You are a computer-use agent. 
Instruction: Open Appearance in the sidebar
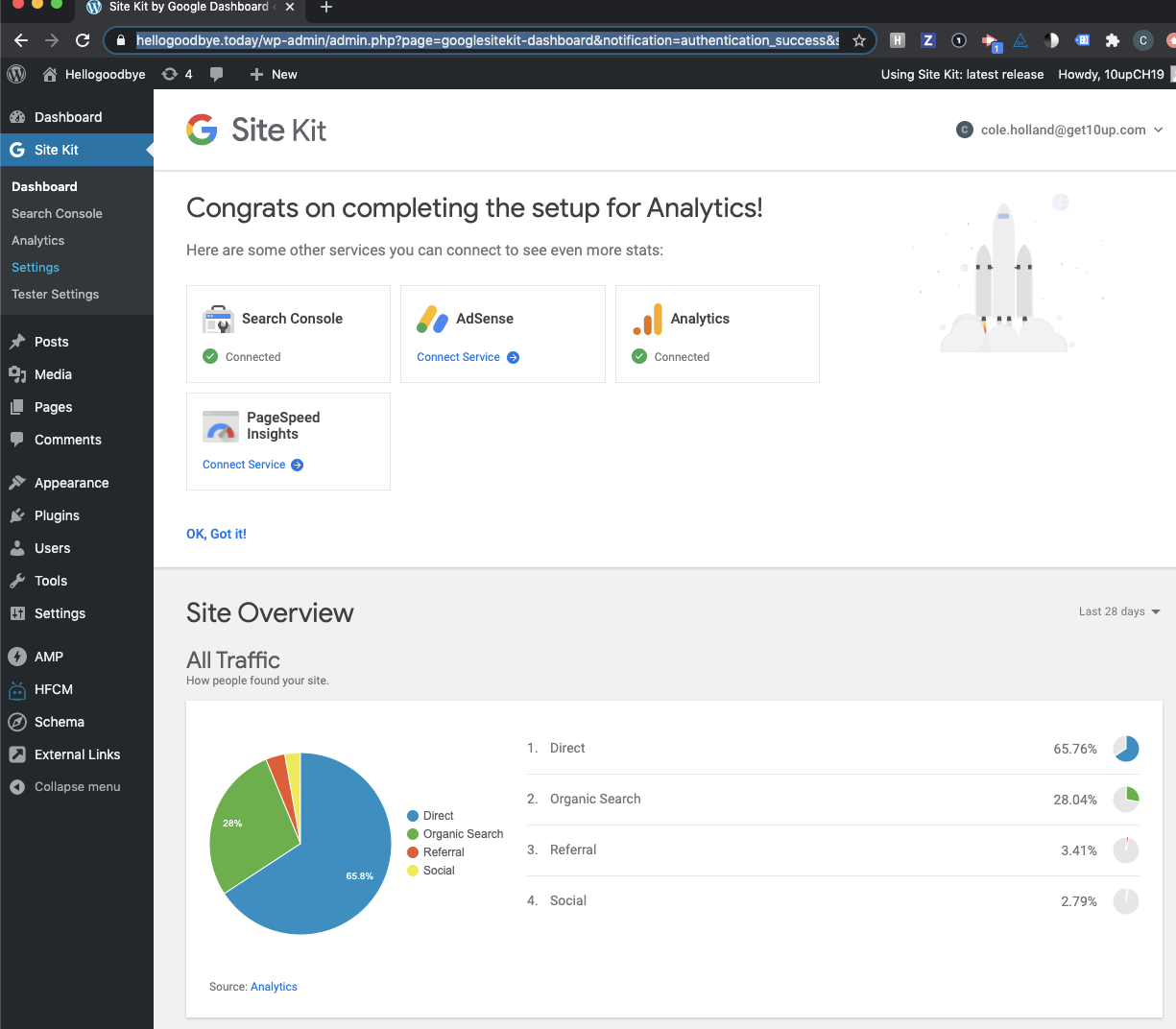(77, 483)
